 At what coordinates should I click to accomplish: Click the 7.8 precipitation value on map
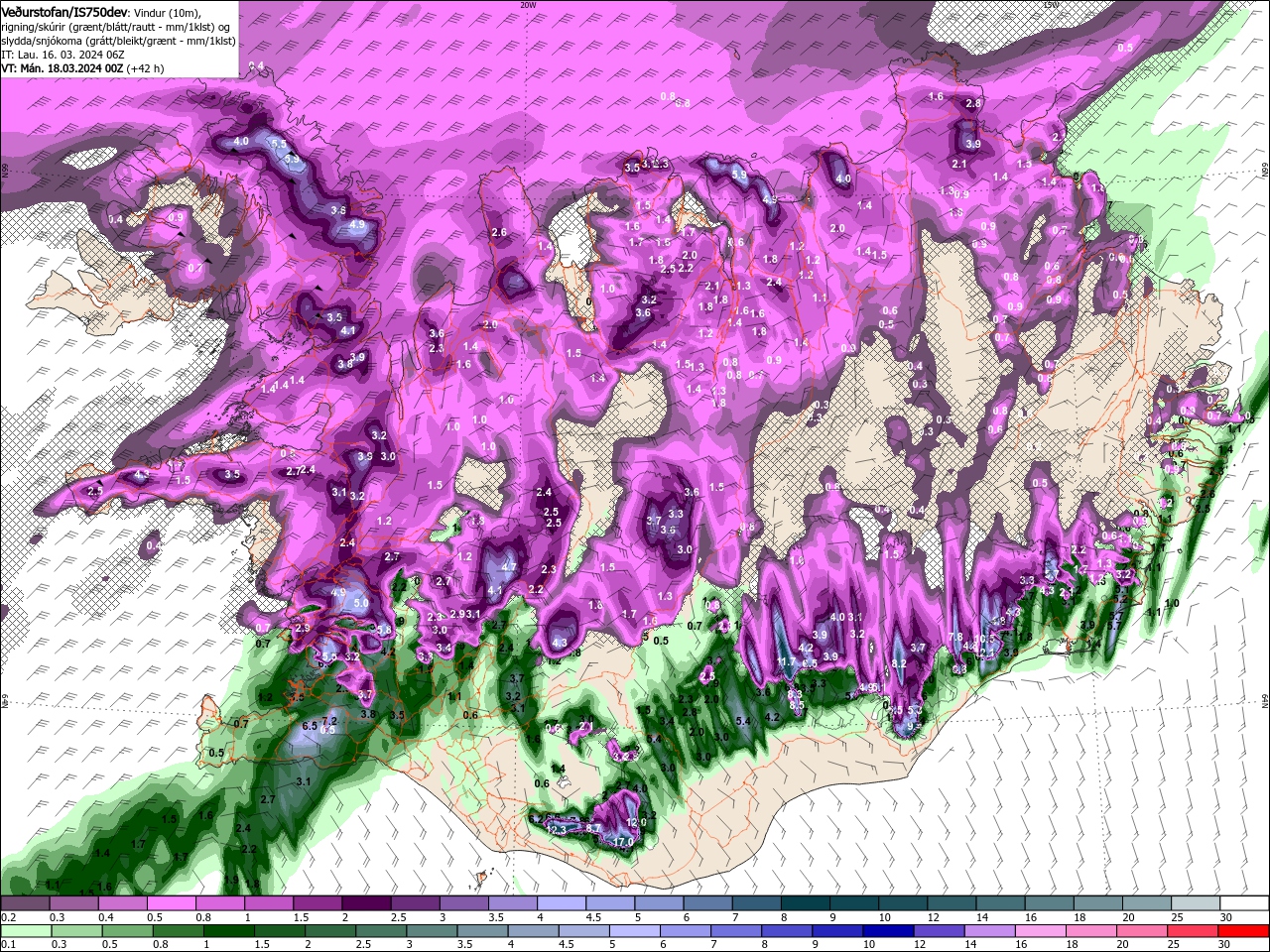click(955, 637)
